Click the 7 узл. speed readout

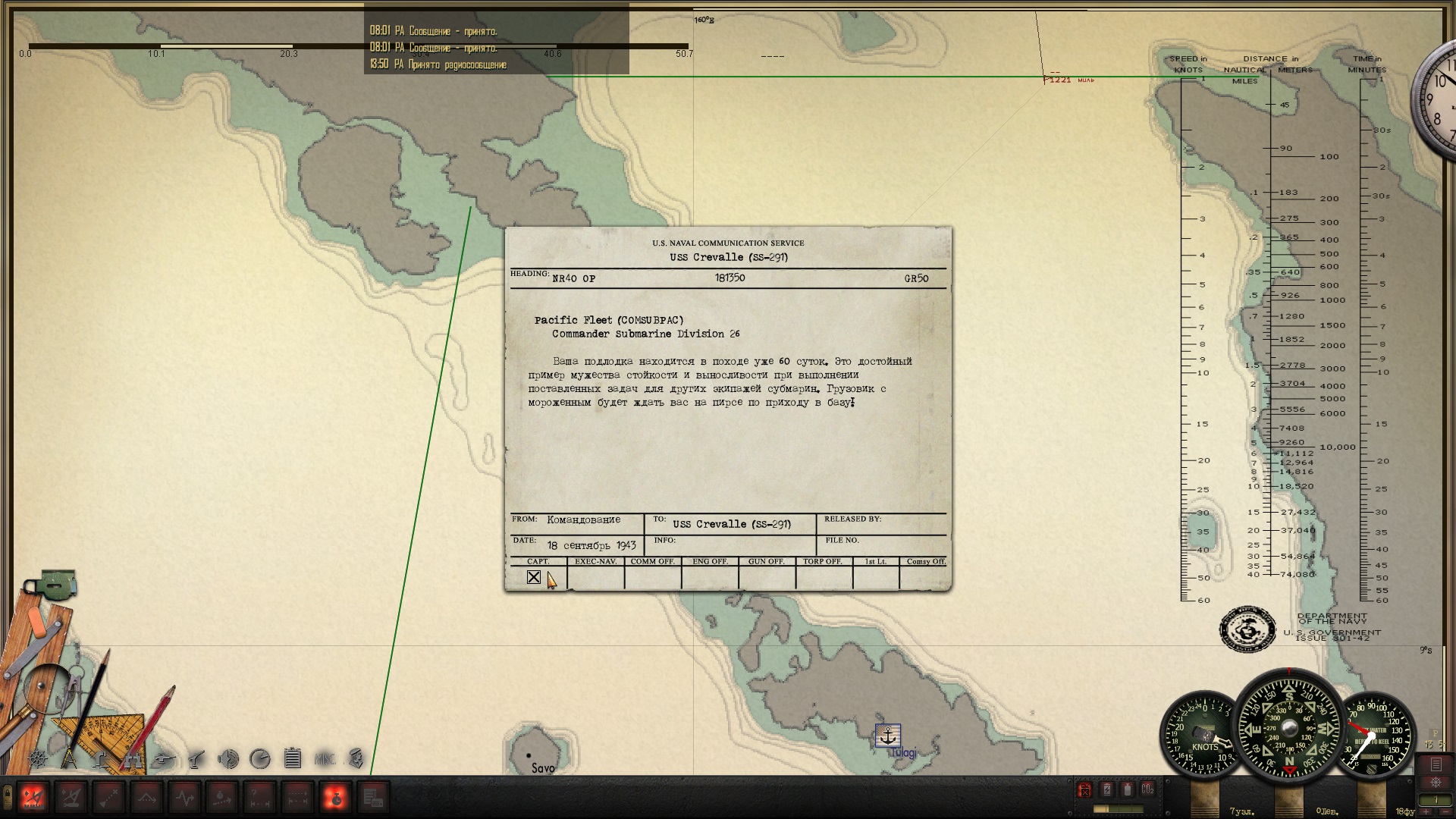[1241, 811]
